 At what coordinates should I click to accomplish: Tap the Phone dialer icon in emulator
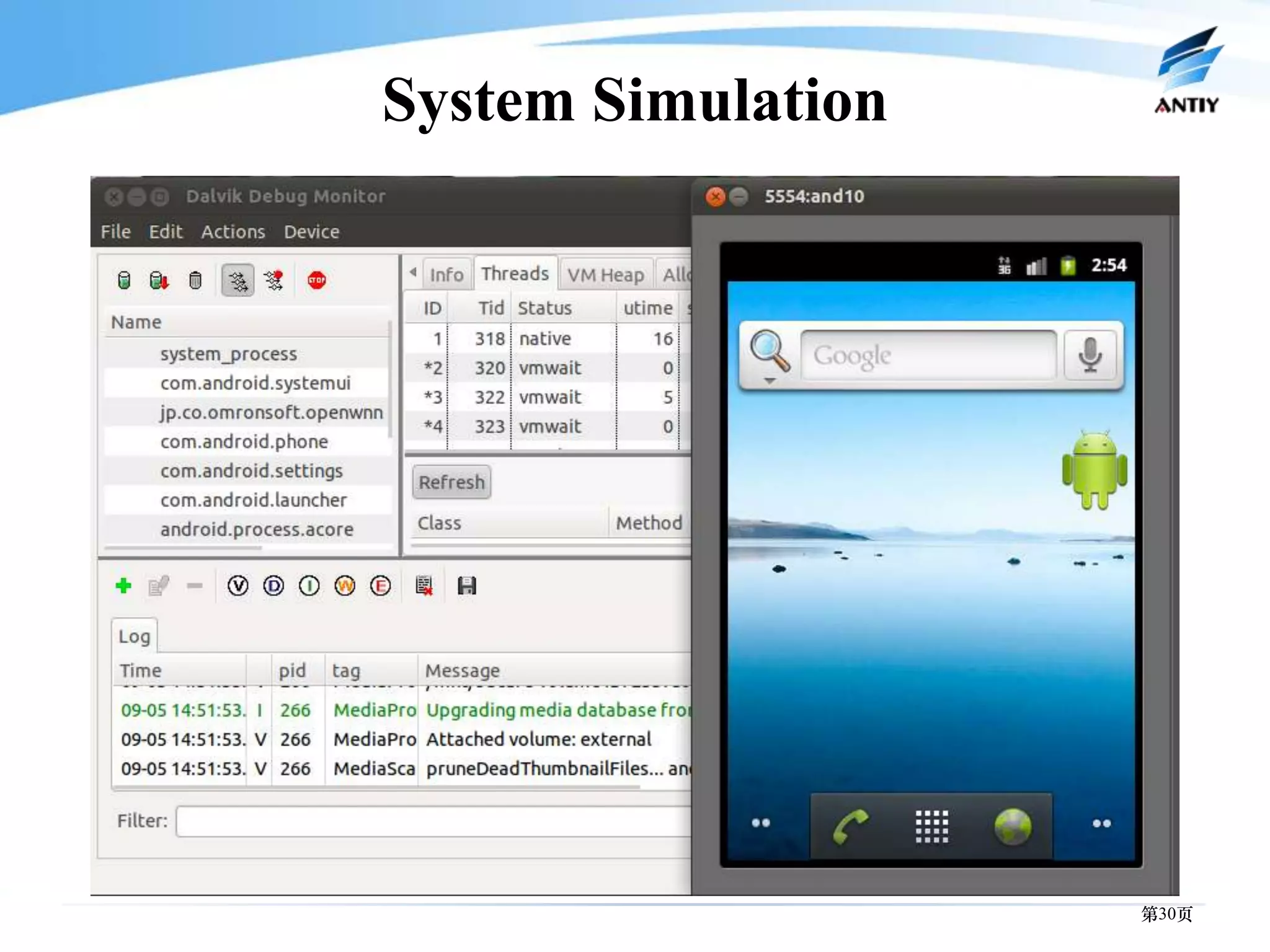pos(851,827)
